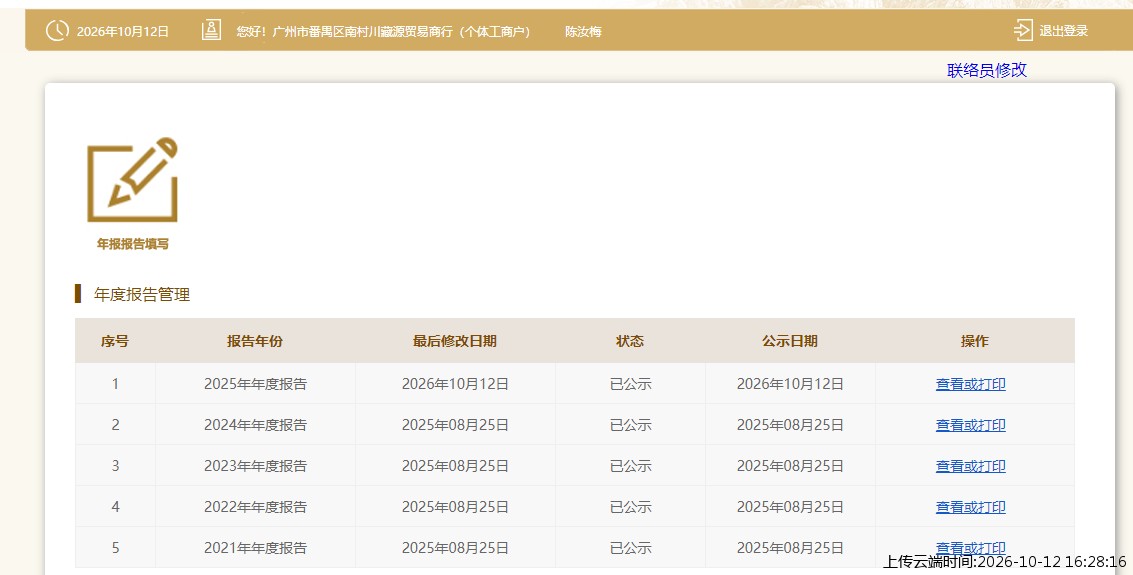The width and height of the screenshot is (1133, 575).
Task: Select the 2023年年度报告 cell
Action: click(x=255, y=467)
